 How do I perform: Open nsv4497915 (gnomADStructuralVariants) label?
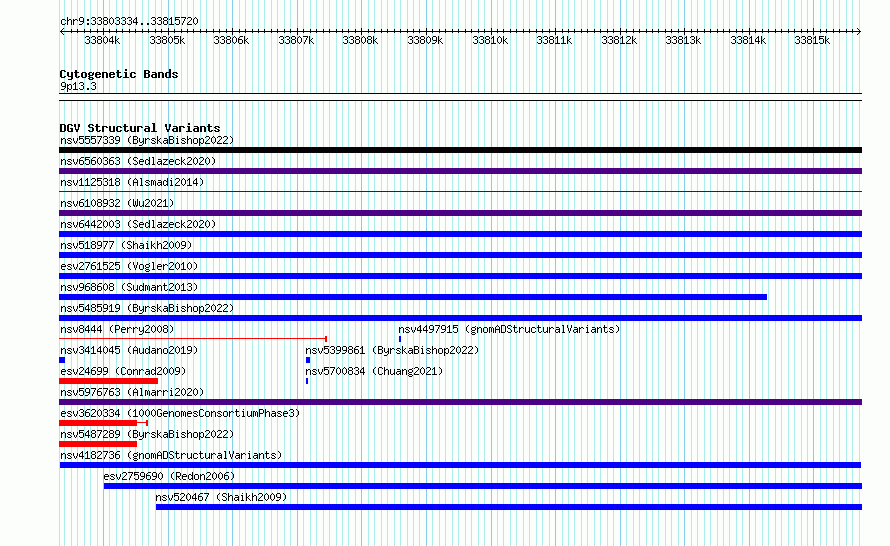pyautogui.click(x=509, y=329)
